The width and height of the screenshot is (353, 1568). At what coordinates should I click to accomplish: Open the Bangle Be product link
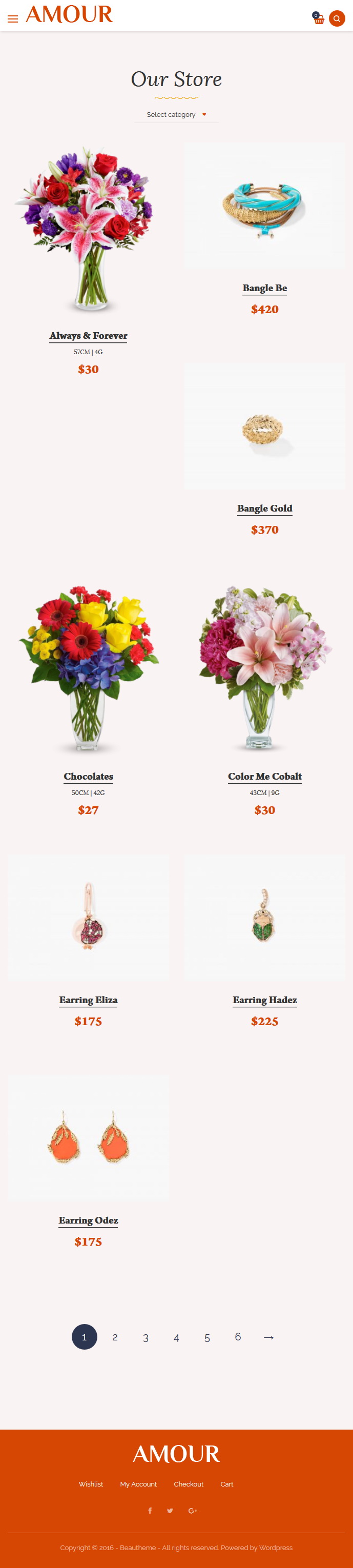point(265,288)
